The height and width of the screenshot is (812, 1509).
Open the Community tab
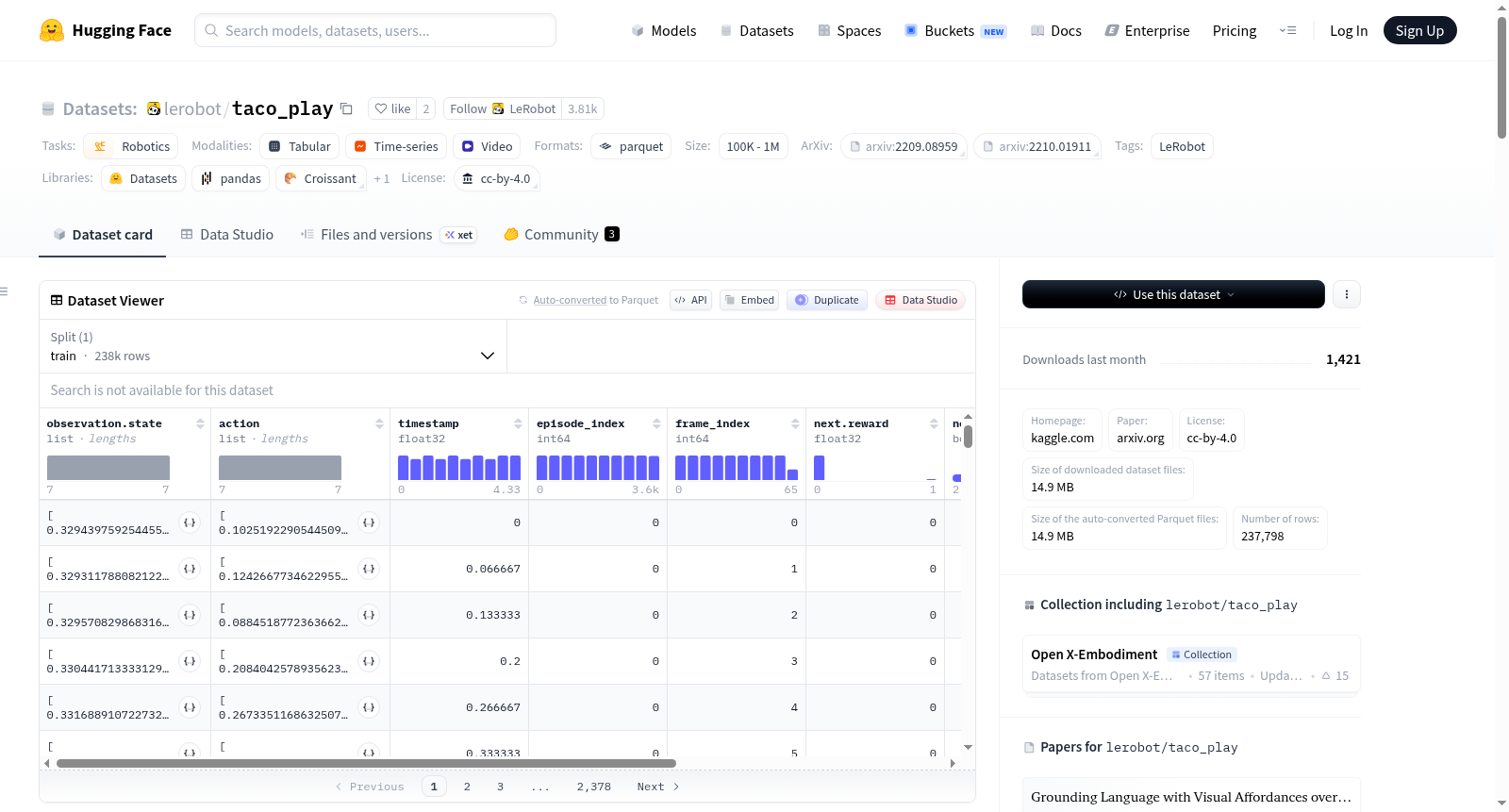click(x=561, y=234)
